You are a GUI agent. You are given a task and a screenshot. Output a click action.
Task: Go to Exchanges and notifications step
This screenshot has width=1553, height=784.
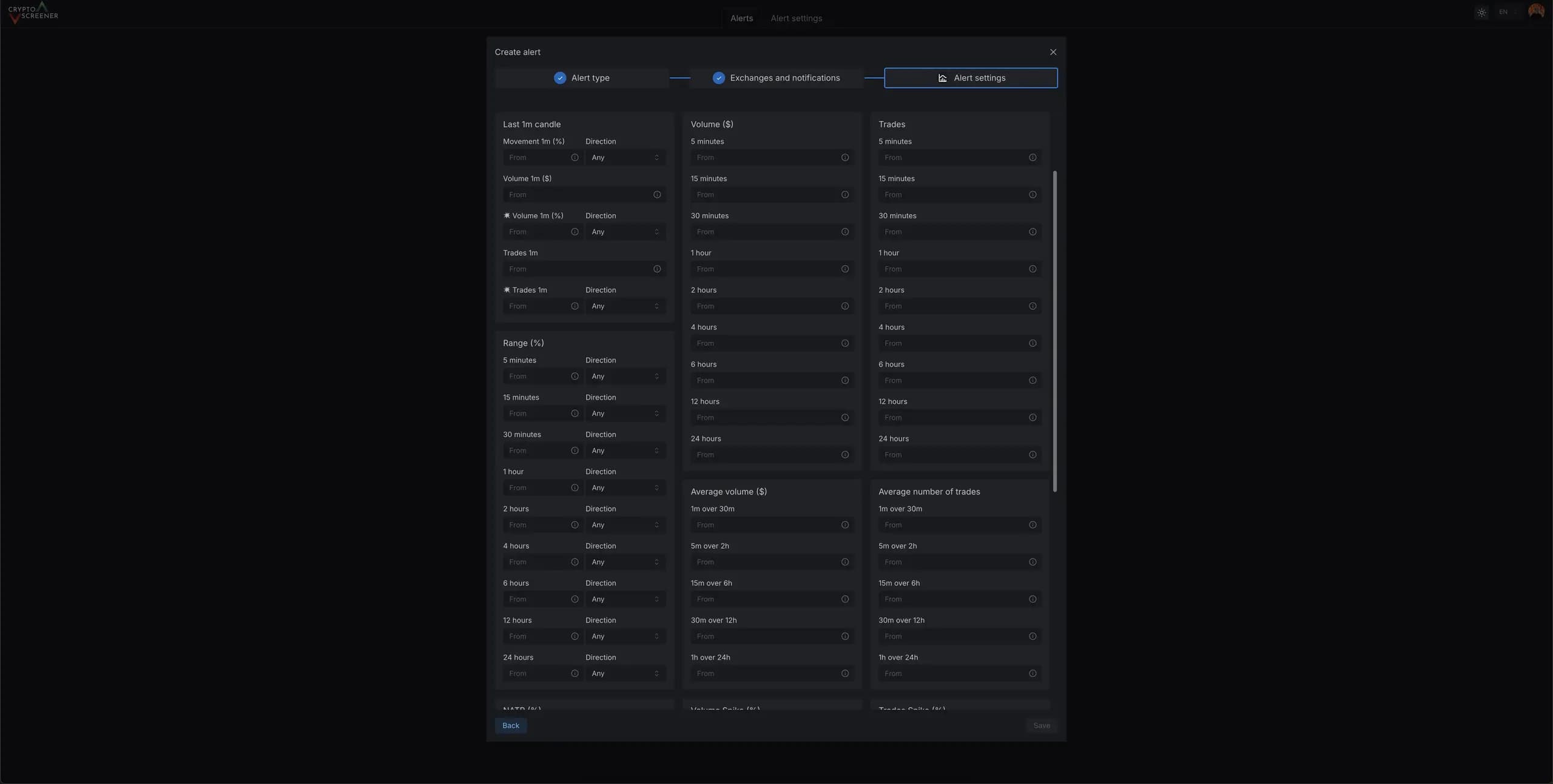click(776, 78)
